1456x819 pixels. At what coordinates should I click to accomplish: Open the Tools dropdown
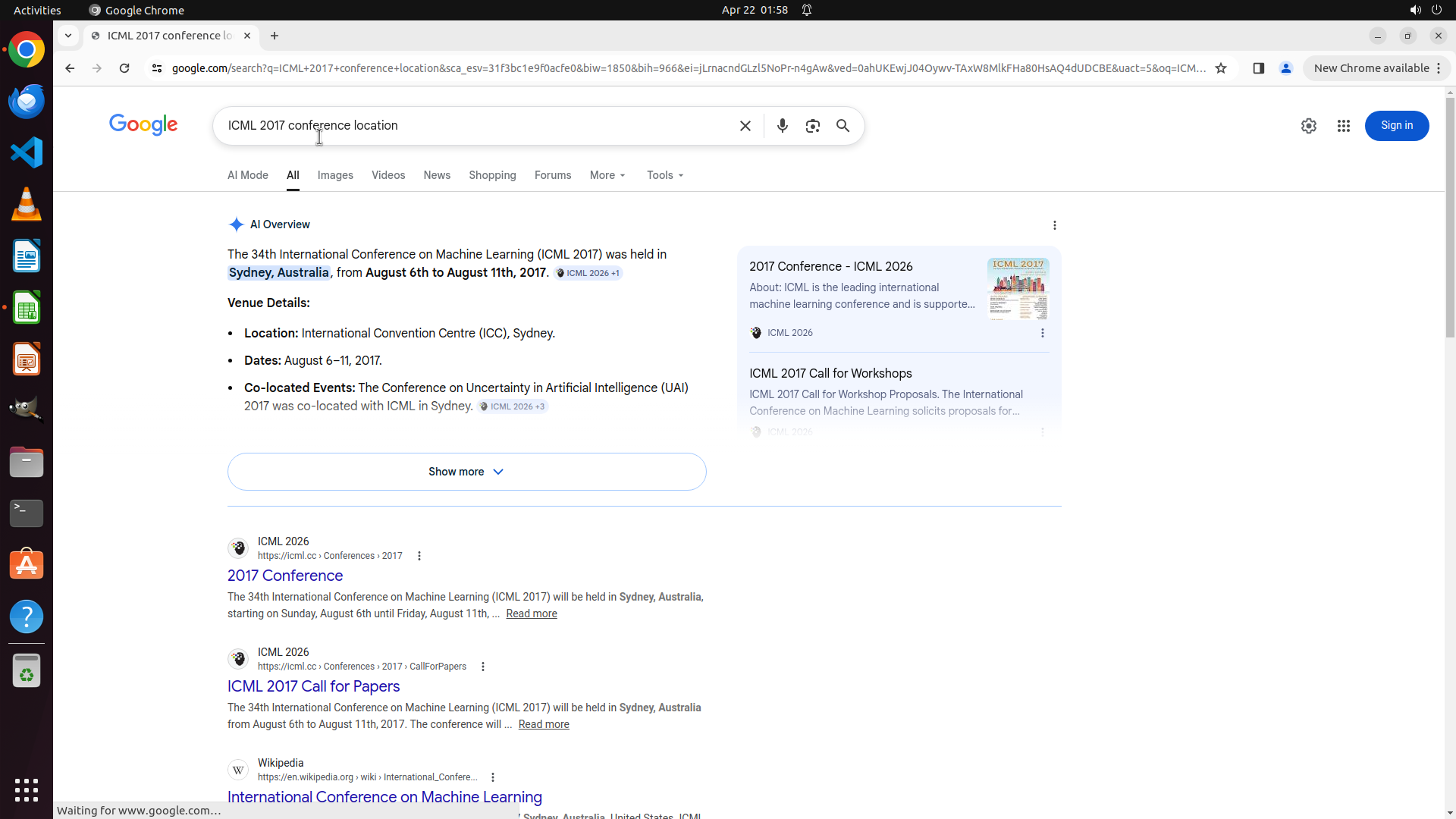[665, 175]
